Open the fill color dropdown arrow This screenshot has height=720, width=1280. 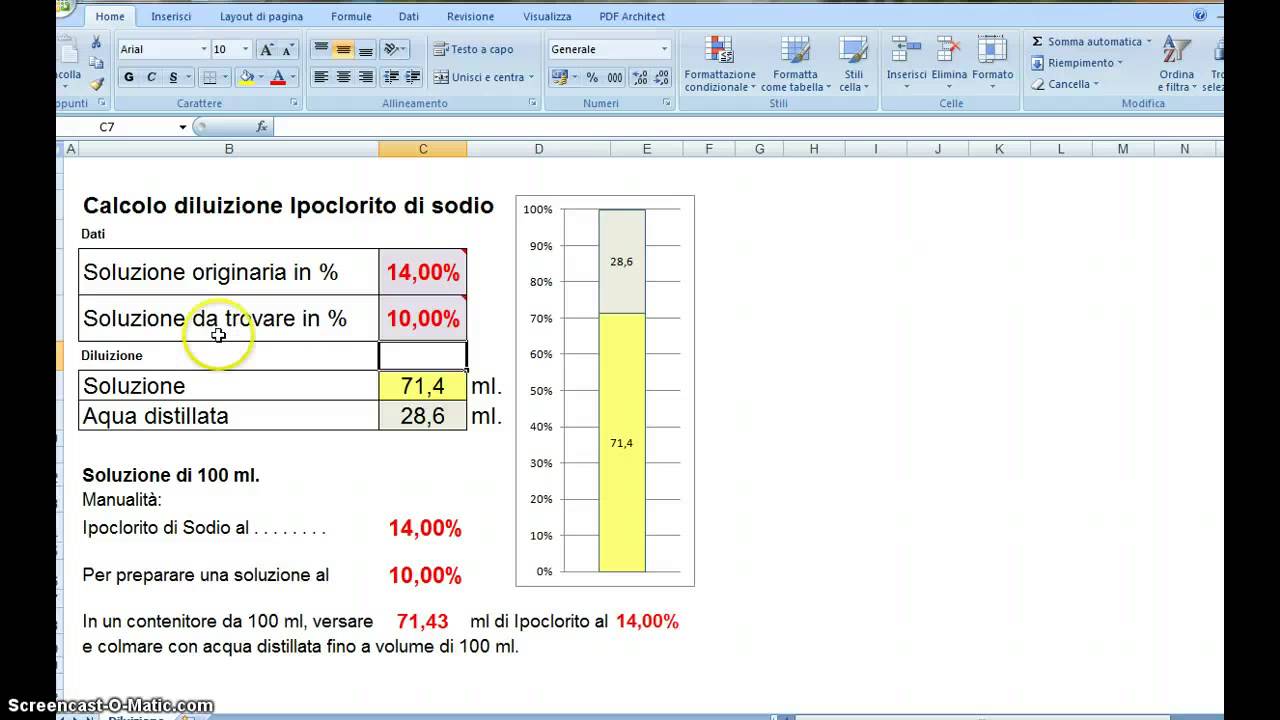[x=261, y=77]
